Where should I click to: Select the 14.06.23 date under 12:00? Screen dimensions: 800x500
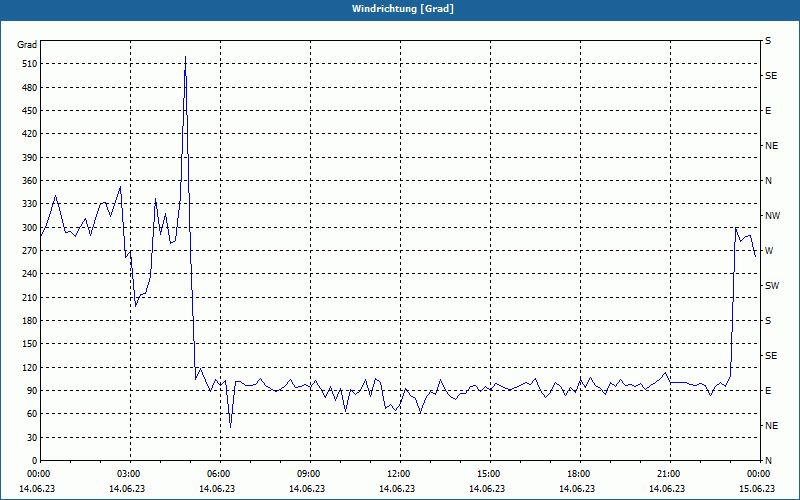point(397,489)
